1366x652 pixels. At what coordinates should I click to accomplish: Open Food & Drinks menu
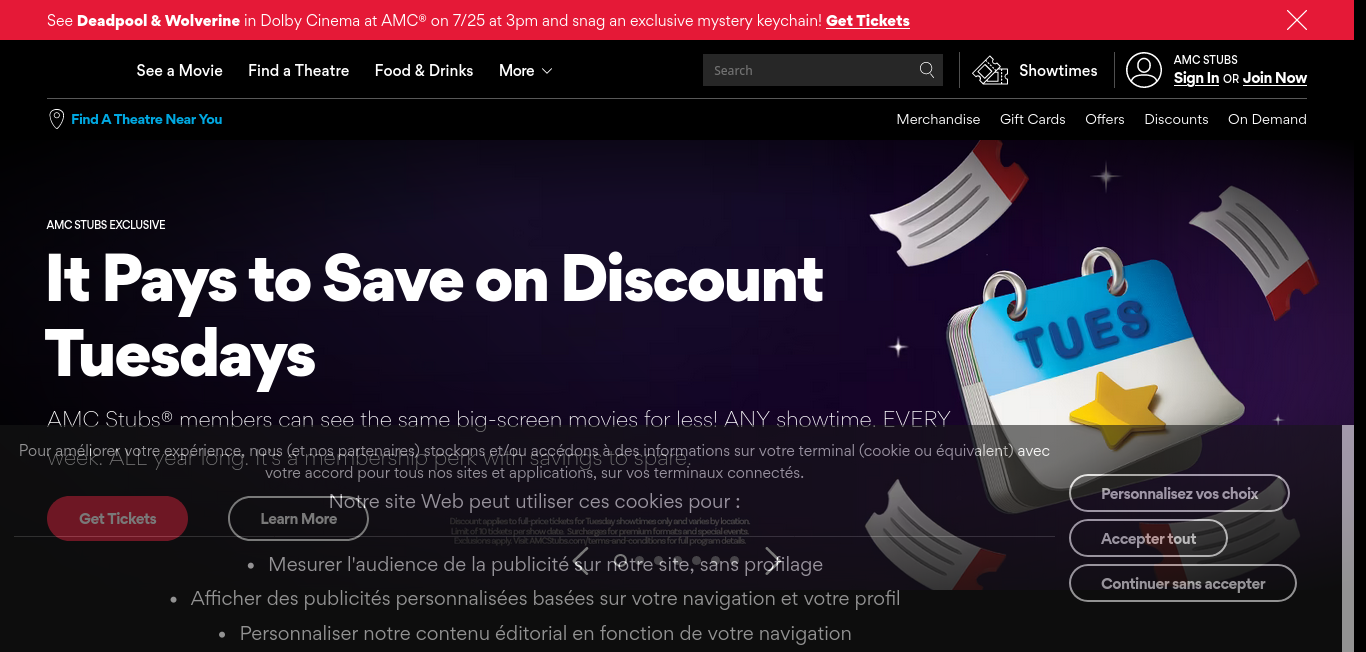[x=424, y=70]
